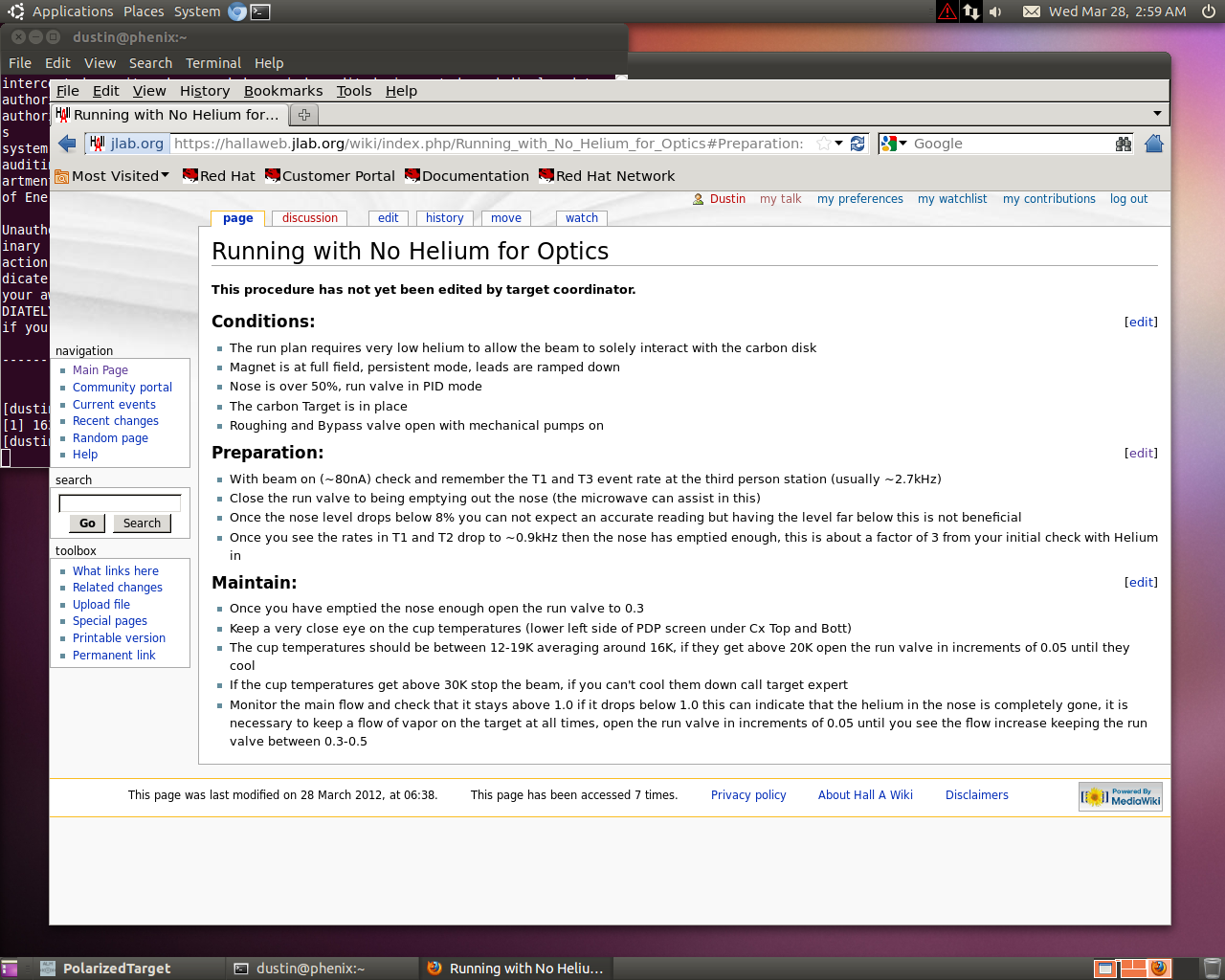Open the Google search engine selector icon
The width and height of the screenshot is (1225, 980).
pyautogui.click(x=894, y=144)
